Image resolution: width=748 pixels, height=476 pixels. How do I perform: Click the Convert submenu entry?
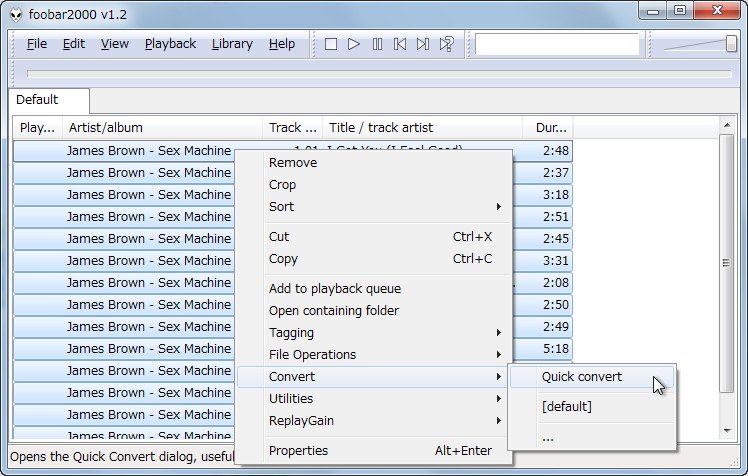click(x=374, y=377)
